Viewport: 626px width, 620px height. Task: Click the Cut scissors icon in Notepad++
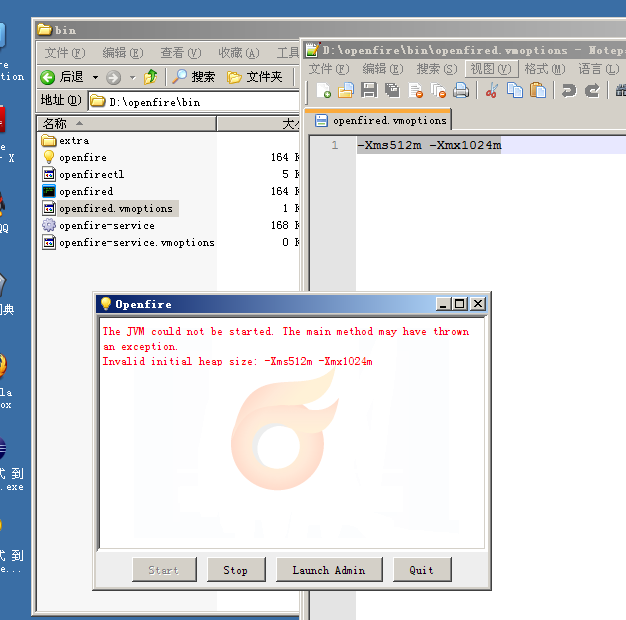(x=491, y=90)
